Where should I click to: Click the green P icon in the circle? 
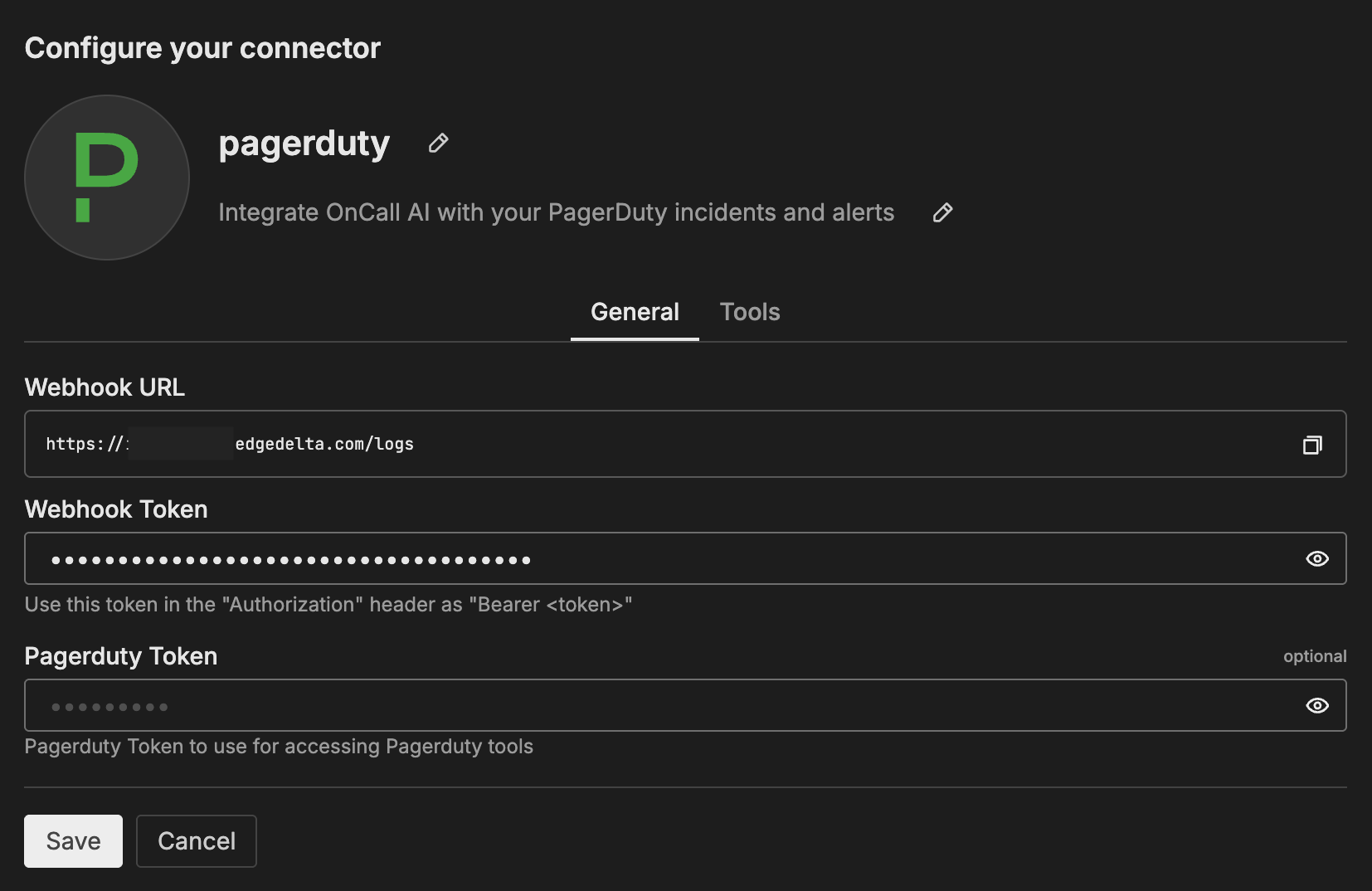click(x=106, y=178)
